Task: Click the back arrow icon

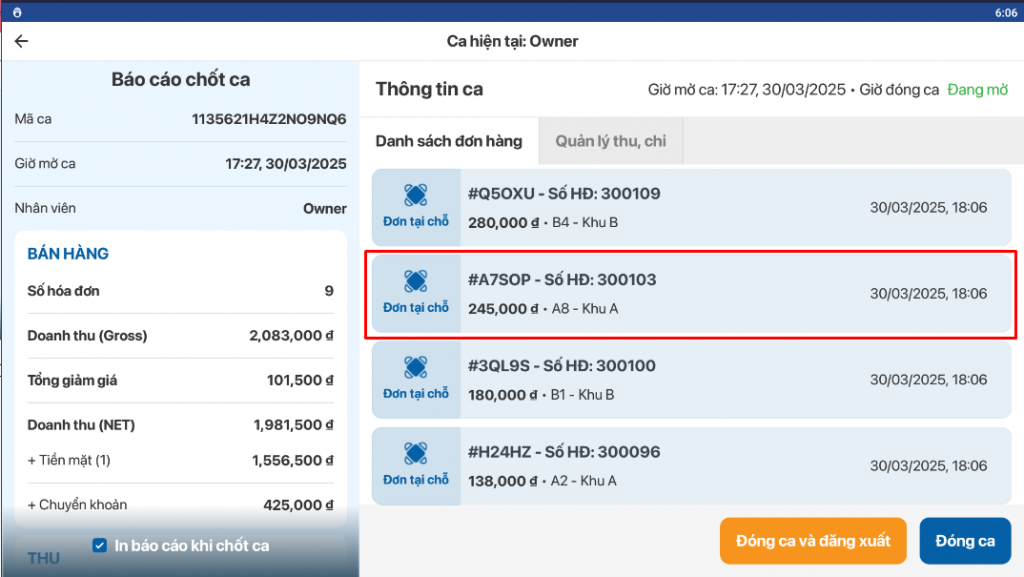Action: [21, 41]
